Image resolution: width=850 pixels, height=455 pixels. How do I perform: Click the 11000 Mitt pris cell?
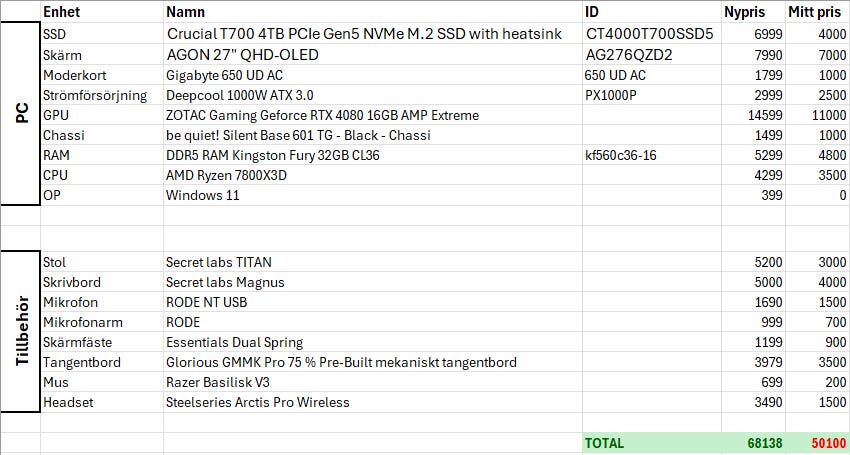click(x=817, y=115)
